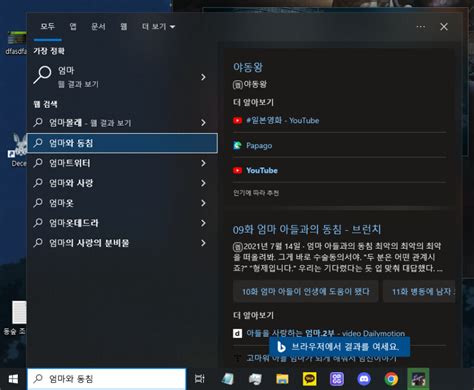
Task: Click 브라우저에서 결과를 여세요 Bing button
Action: [339, 347]
